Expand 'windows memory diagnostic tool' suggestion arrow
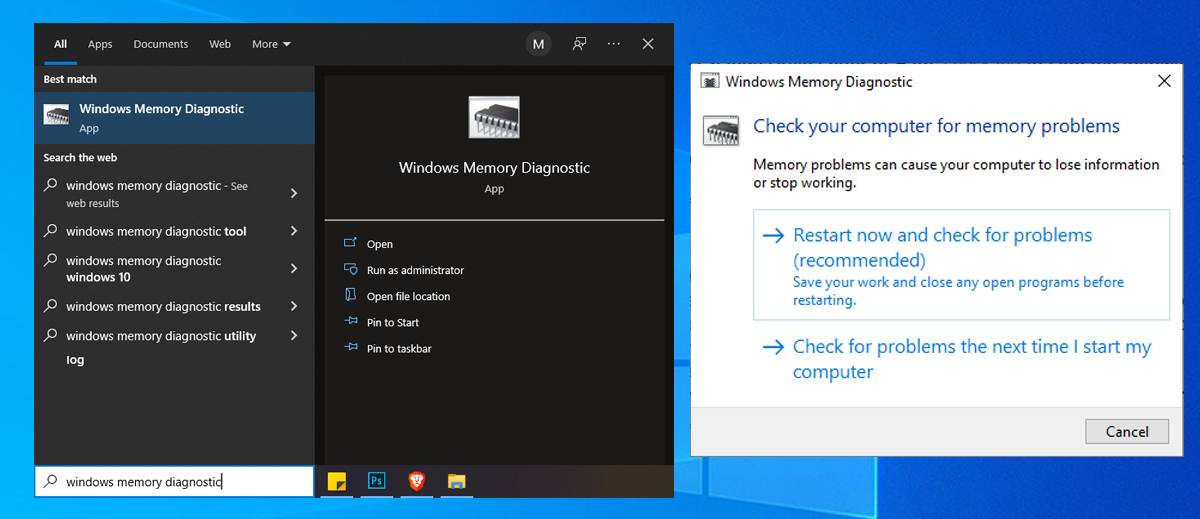The height and width of the screenshot is (519, 1200). coord(294,231)
